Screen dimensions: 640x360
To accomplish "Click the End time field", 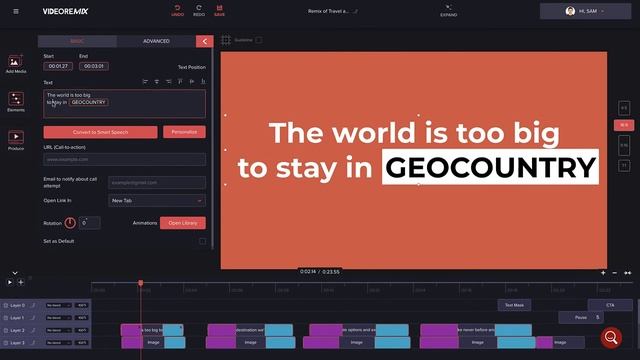I will 94,66.
